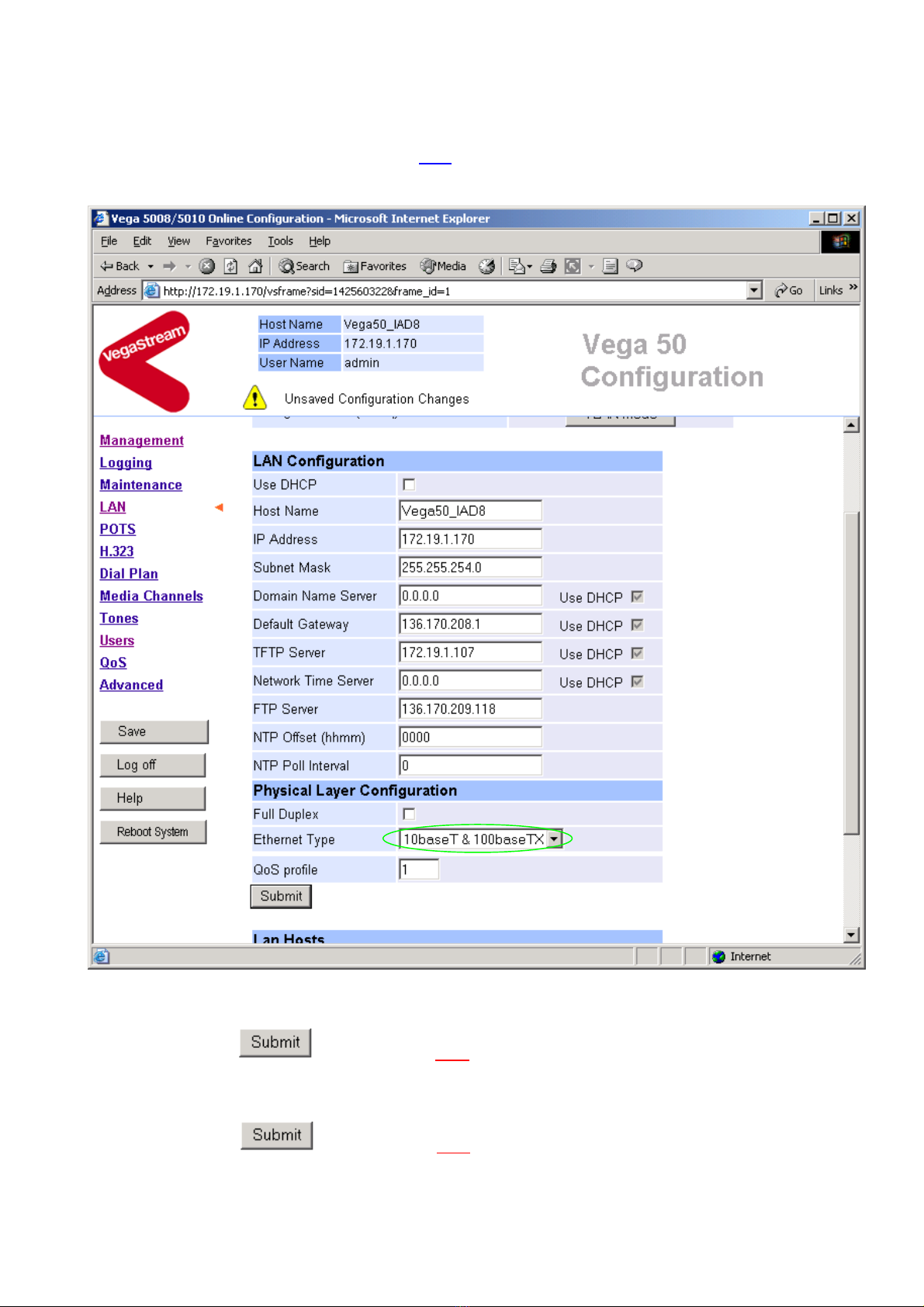Click the Log off button
This screenshot has width=924, height=1307.
click(x=153, y=765)
